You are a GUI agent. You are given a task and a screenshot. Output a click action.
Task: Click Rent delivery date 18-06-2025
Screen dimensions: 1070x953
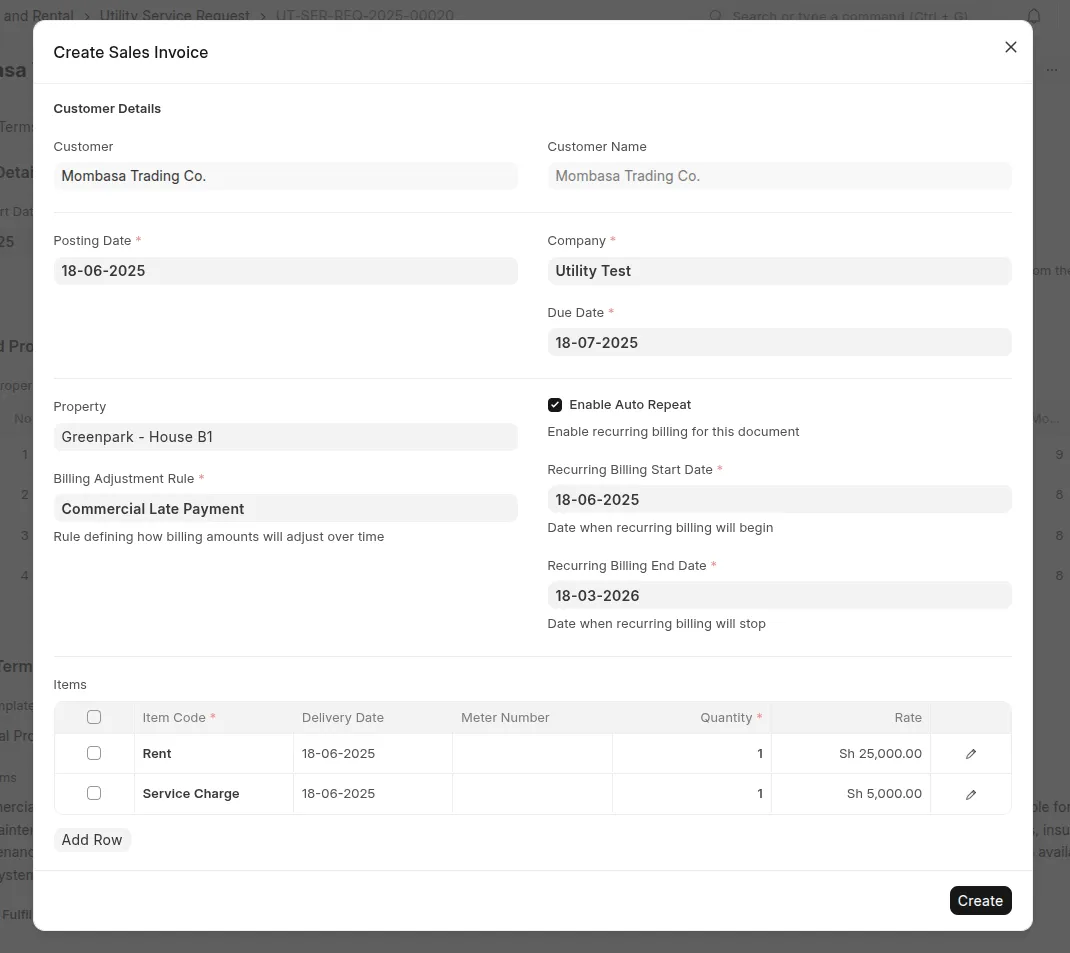(373, 754)
